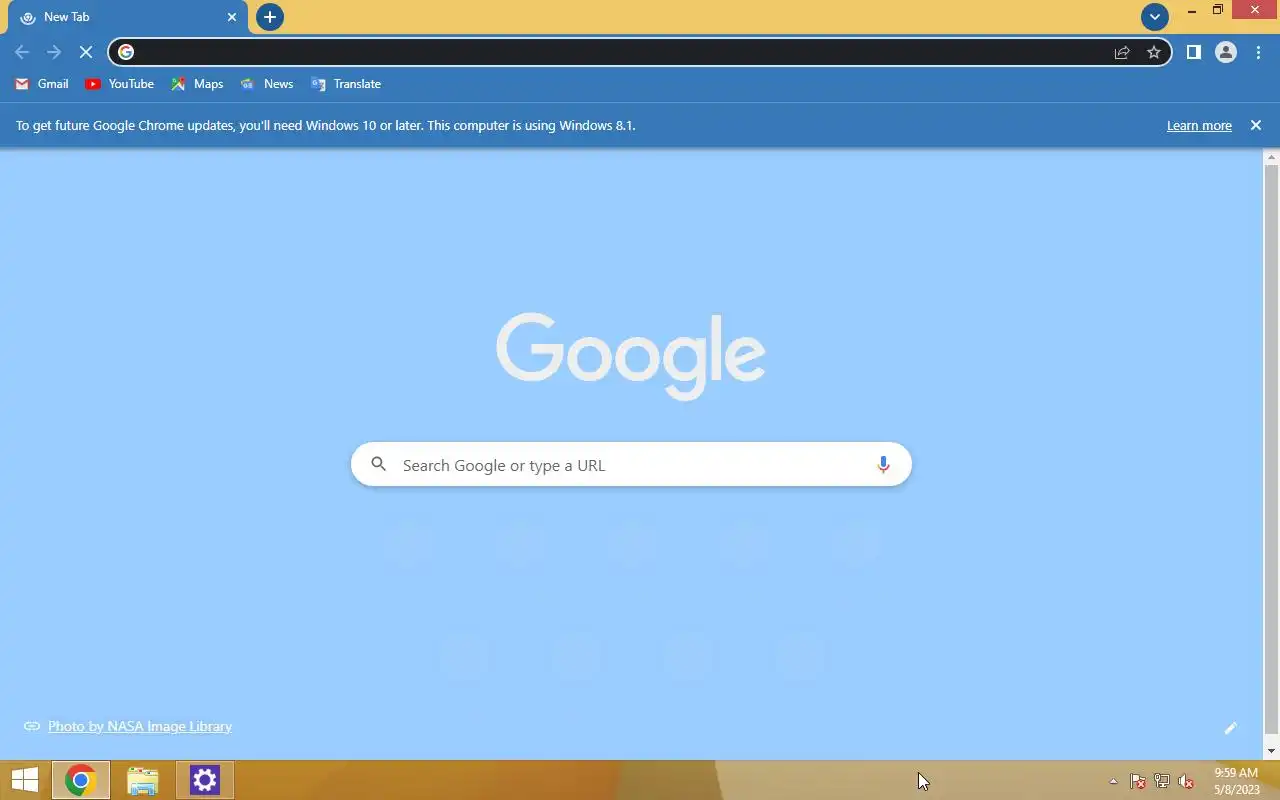Customize this page with pencil icon
The image size is (1280, 800).
1231,728
